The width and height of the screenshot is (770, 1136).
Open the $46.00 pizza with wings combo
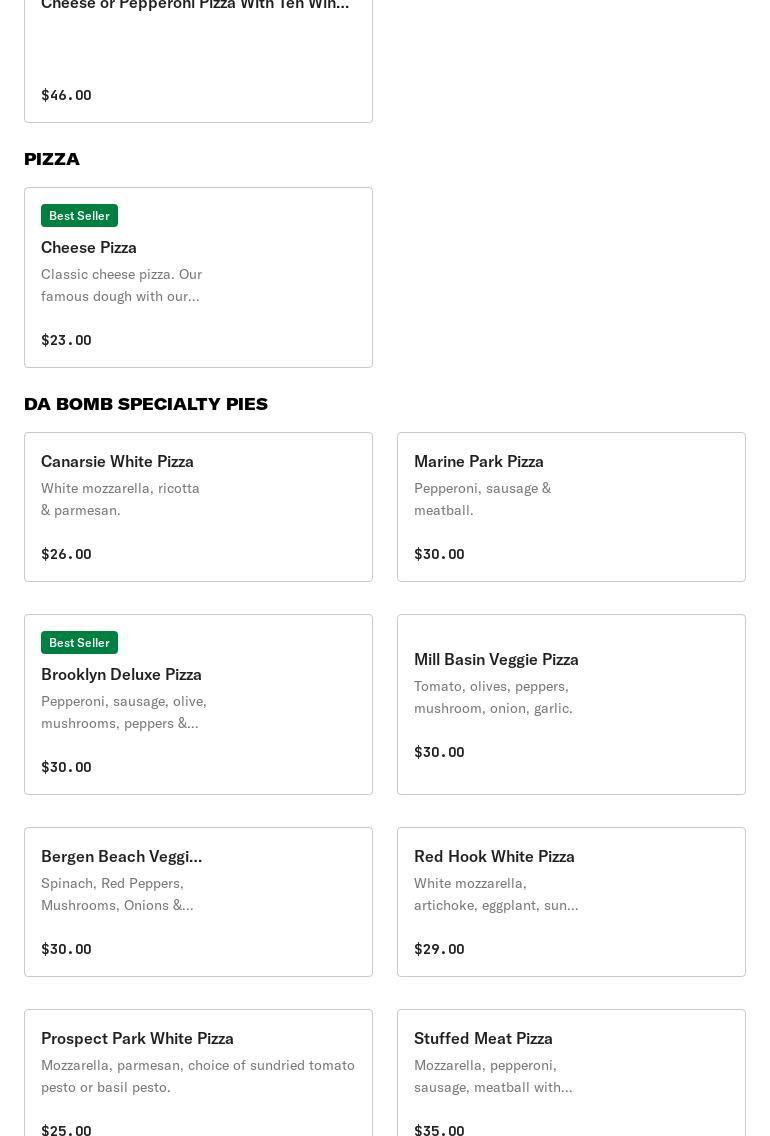tap(198, 61)
